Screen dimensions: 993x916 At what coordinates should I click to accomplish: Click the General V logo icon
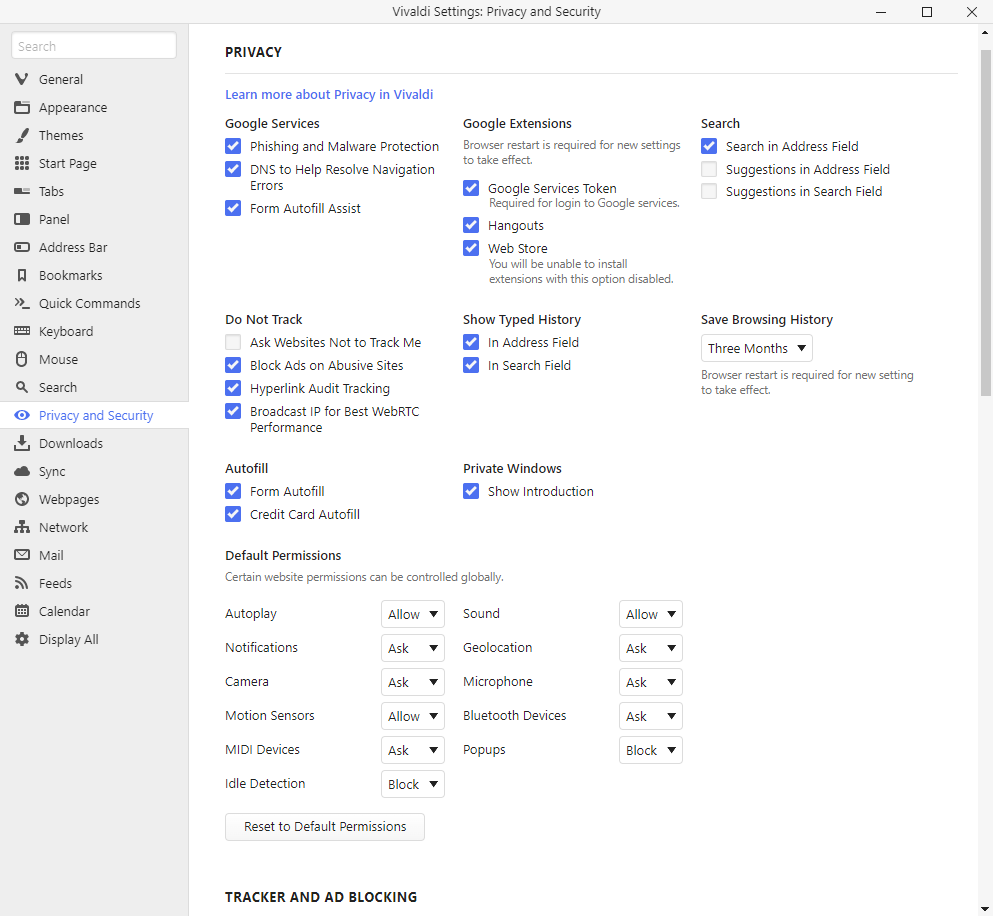[22, 79]
